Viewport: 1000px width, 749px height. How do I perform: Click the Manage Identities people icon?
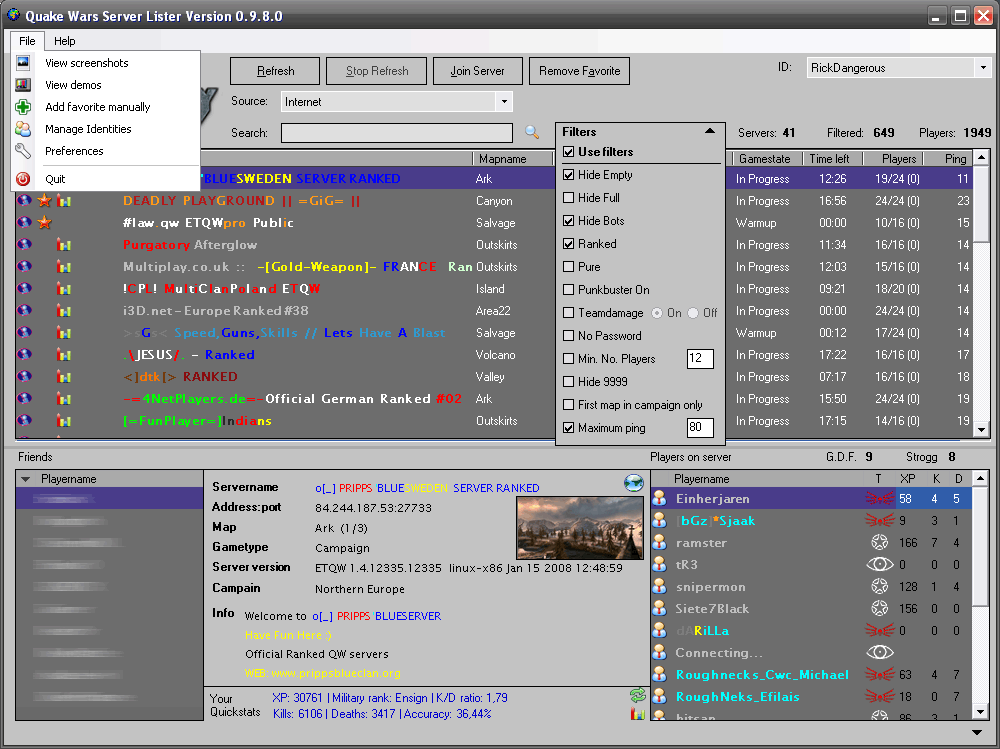(23, 129)
